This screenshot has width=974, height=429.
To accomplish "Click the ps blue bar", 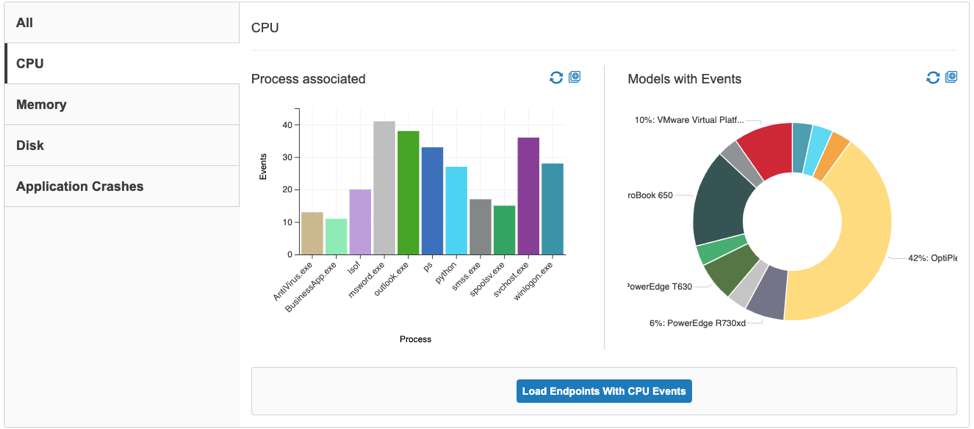I will click(432, 201).
